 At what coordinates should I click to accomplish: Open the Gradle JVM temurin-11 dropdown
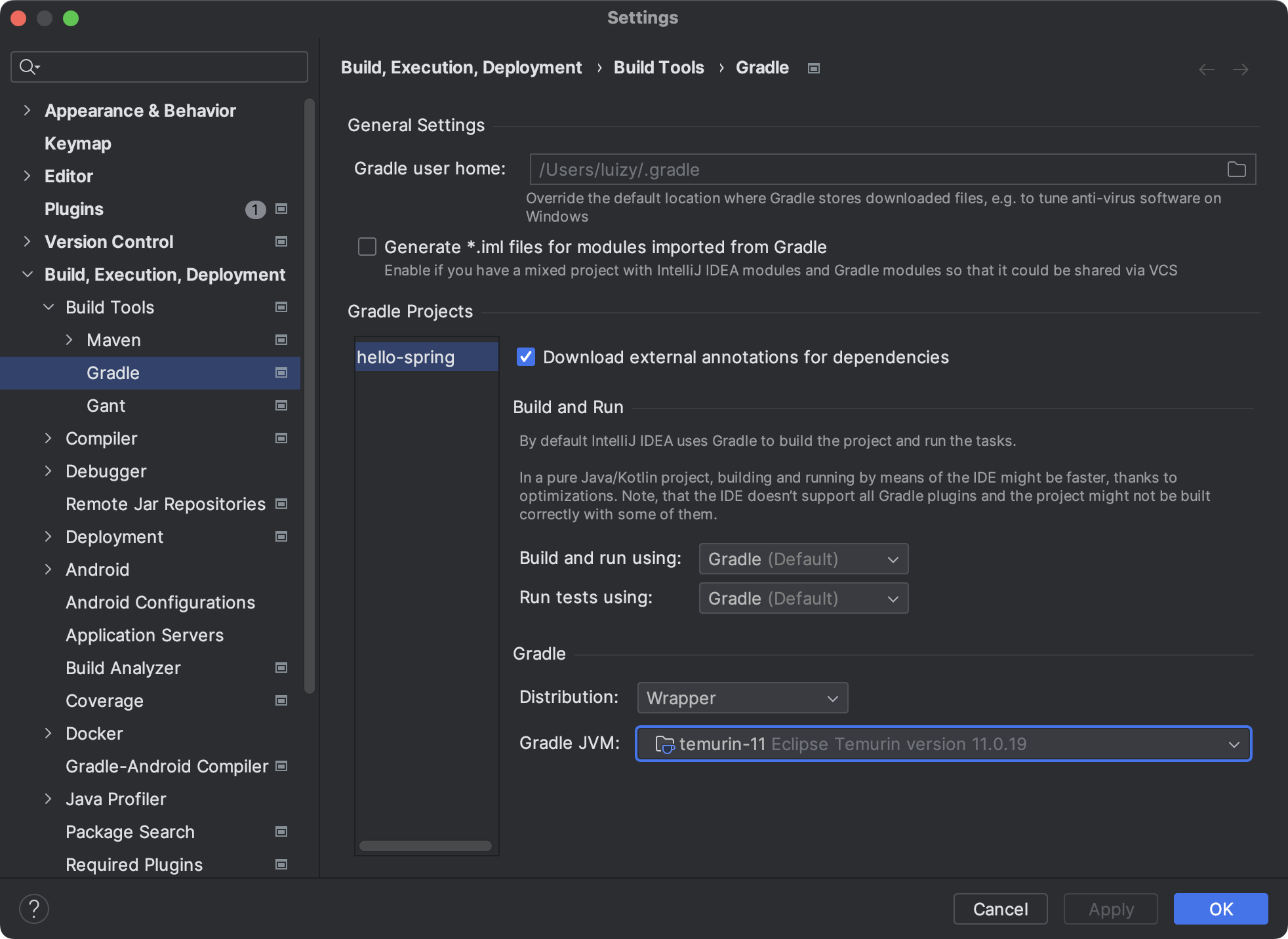(943, 744)
